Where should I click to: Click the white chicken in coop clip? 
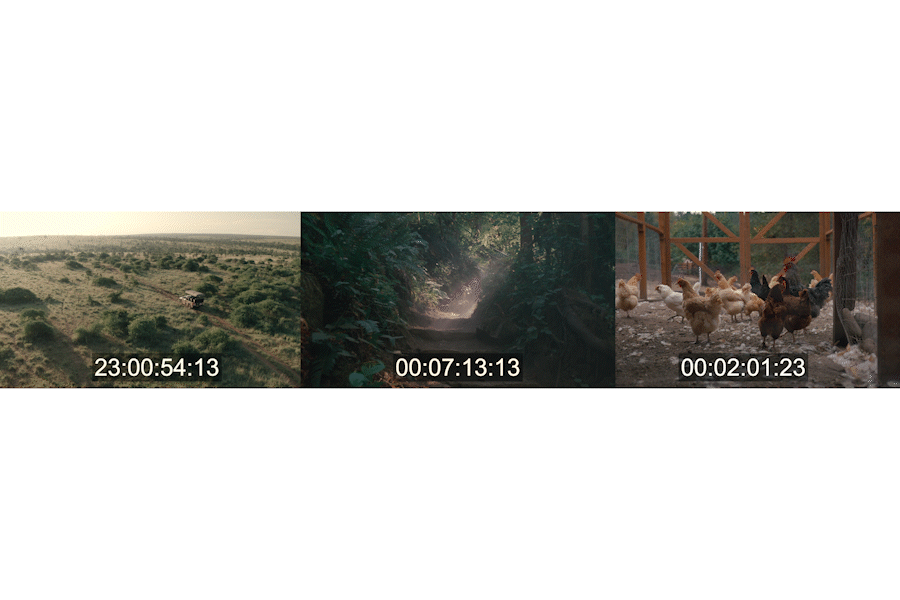670,301
